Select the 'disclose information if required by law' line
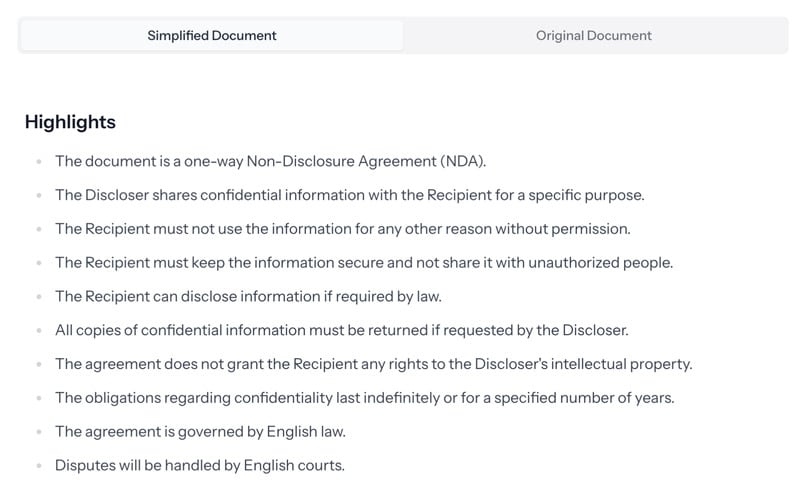Image resolution: width=799 pixels, height=488 pixels. click(x=247, y=297)
